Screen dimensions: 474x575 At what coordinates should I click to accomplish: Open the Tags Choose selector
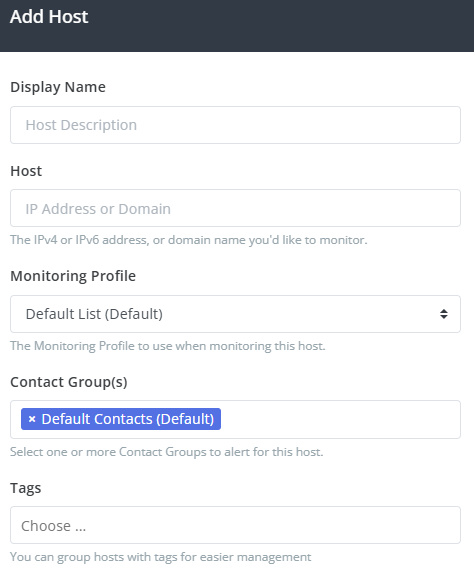pos(235,525)
